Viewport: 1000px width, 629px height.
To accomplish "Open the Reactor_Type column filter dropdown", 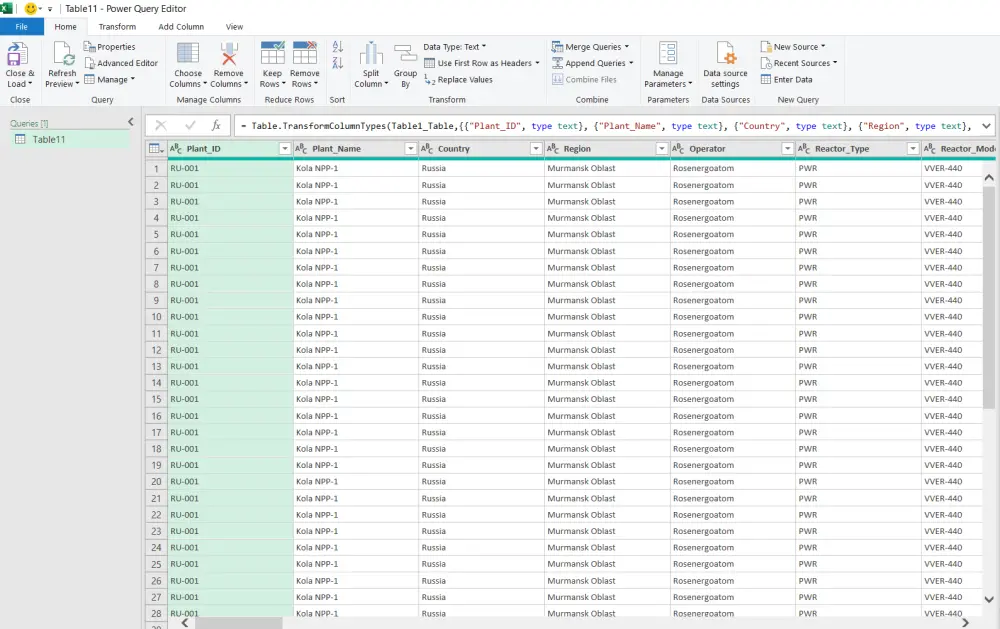I will pyautogui.click(x=913, y=149).
